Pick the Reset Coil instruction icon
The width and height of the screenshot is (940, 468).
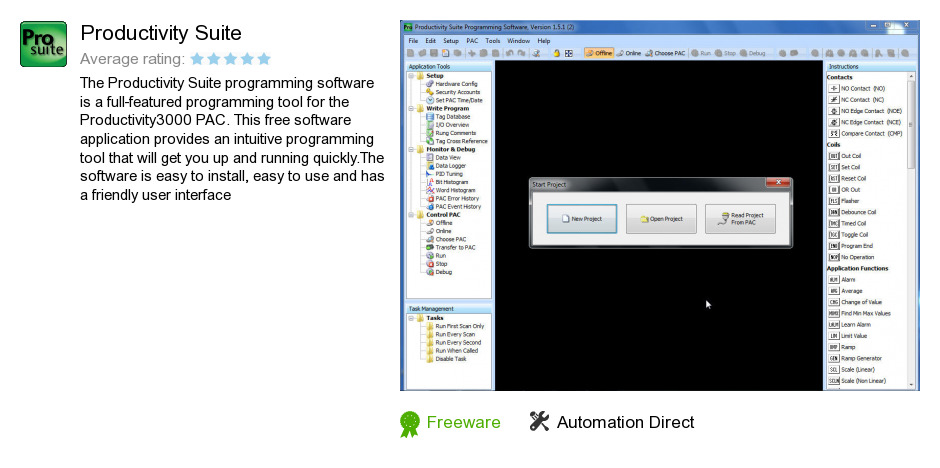833,179
